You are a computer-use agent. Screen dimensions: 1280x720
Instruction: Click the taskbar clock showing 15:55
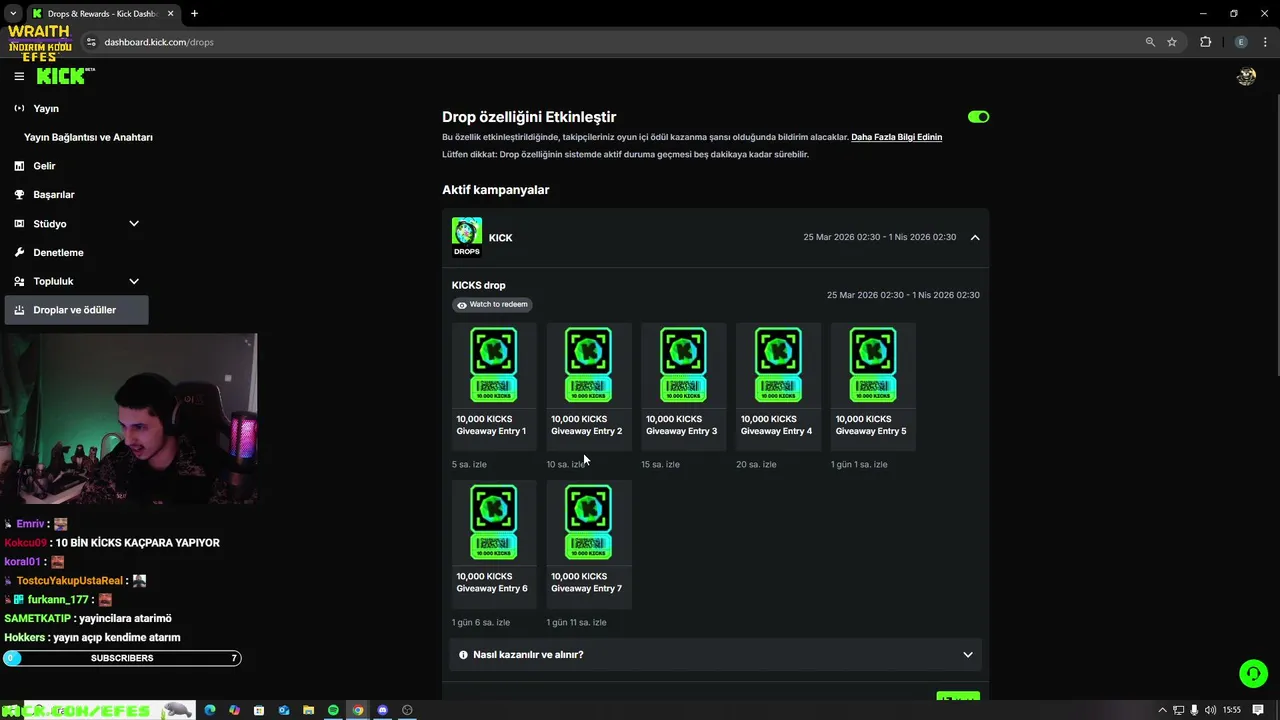[1231, 710]
